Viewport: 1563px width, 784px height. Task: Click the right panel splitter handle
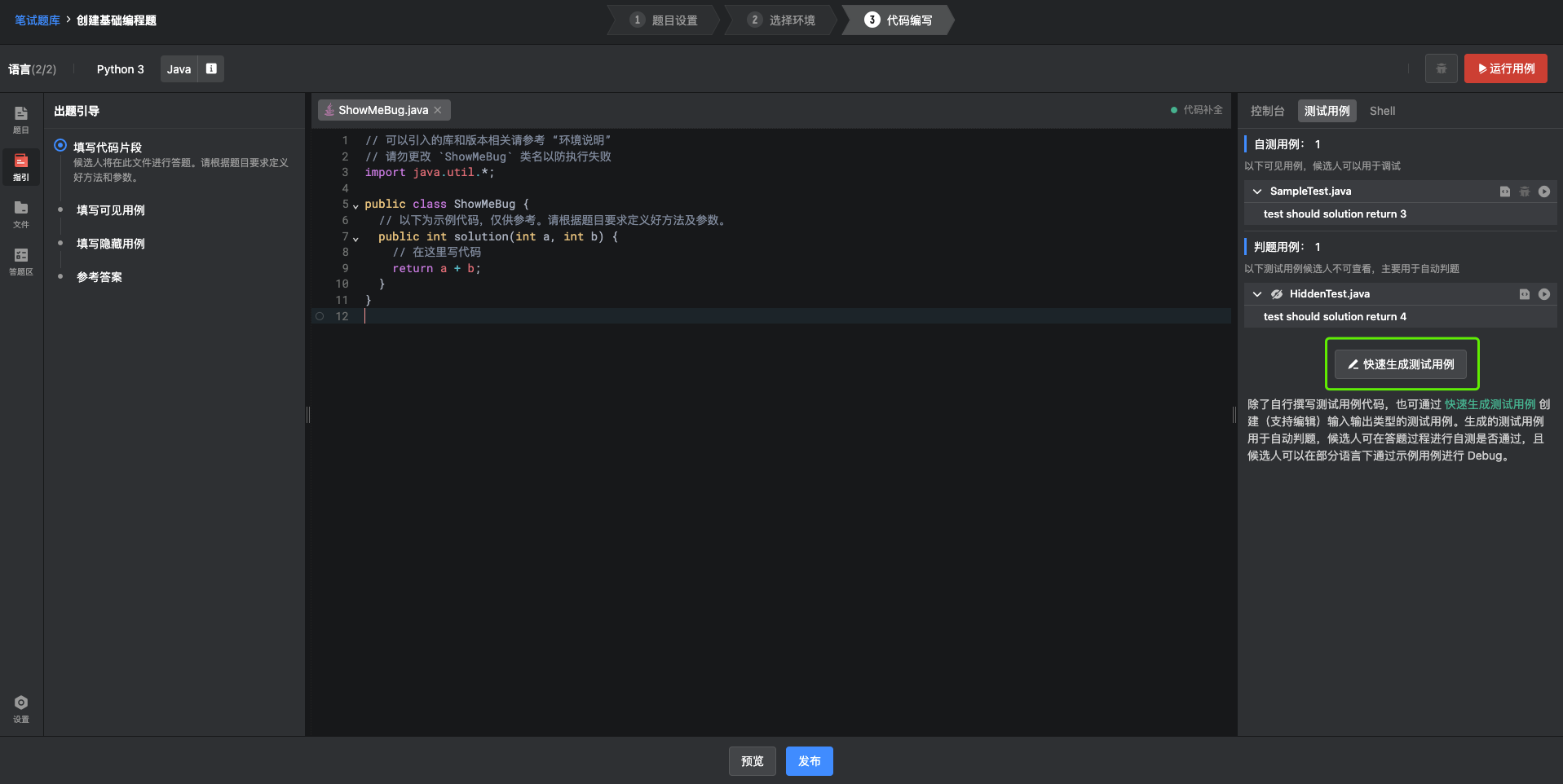pos(1234,414)
